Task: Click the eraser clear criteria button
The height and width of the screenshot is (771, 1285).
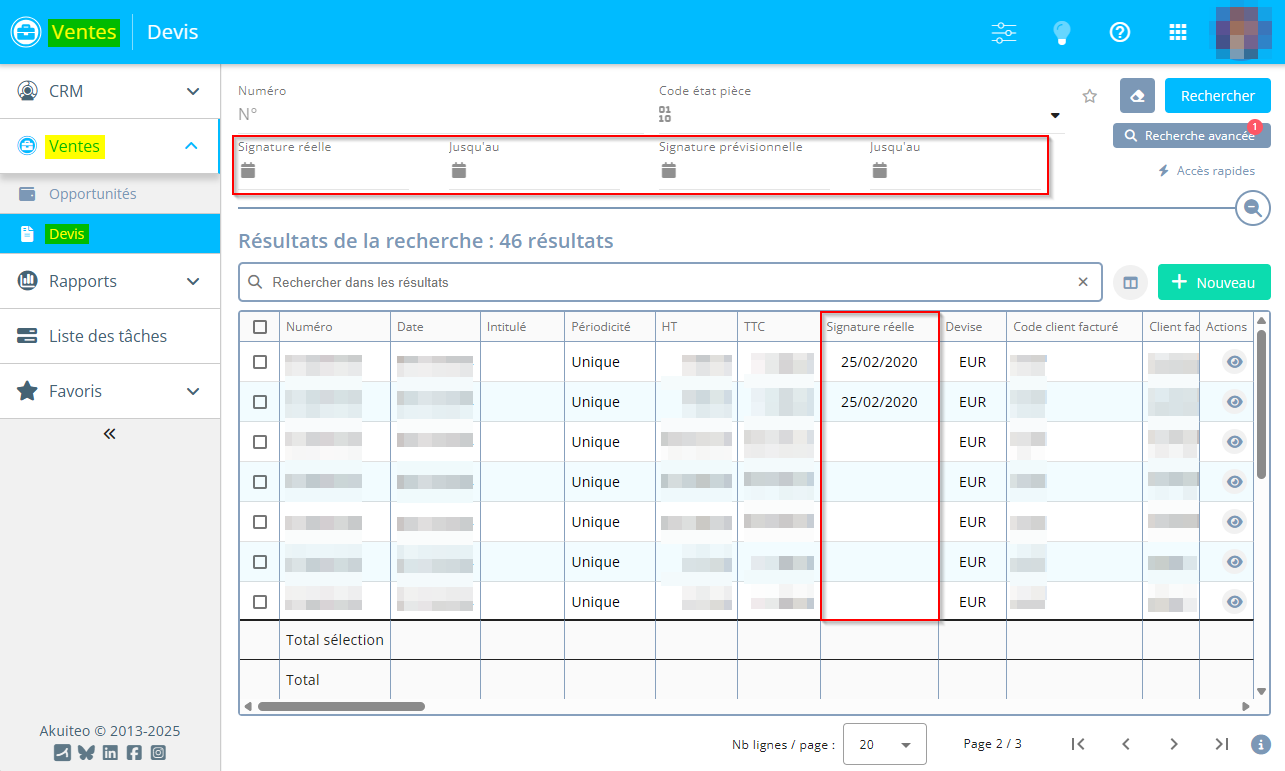Action: pyautogui.click(x=1137, y=96)
